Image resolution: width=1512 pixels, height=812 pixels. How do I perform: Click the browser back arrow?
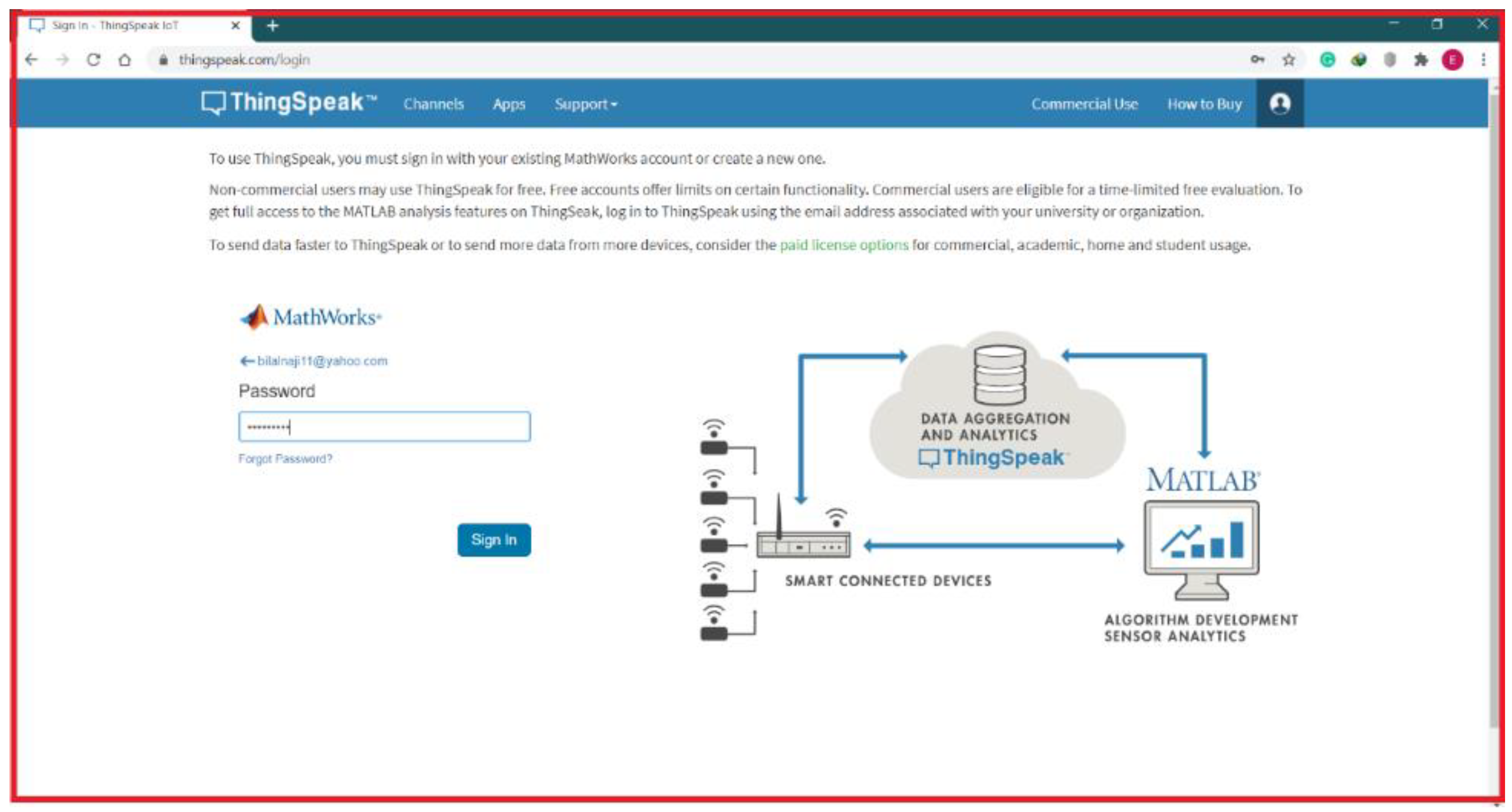click(x=32, y=60)
